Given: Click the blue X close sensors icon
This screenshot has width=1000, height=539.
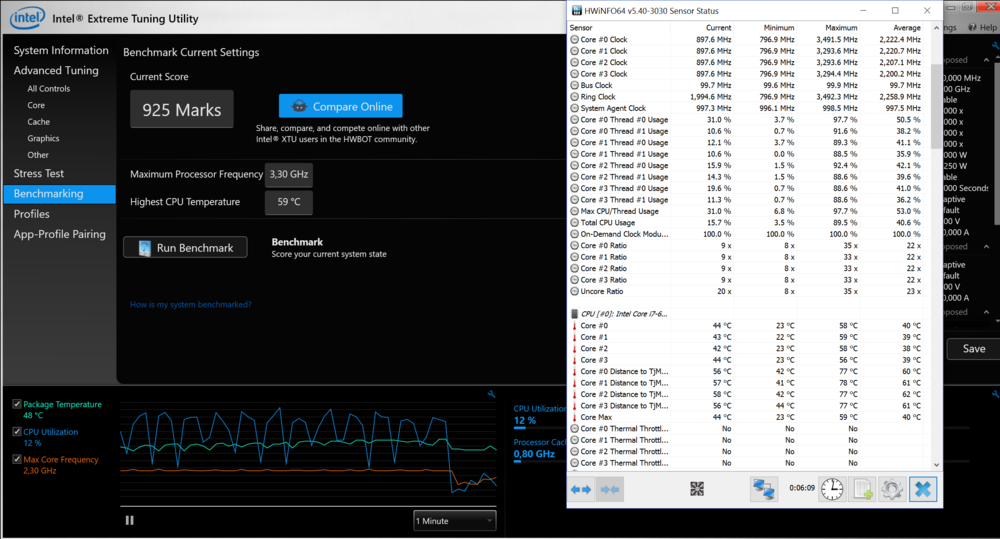Looking at the screenshot, I should [922, 489].
